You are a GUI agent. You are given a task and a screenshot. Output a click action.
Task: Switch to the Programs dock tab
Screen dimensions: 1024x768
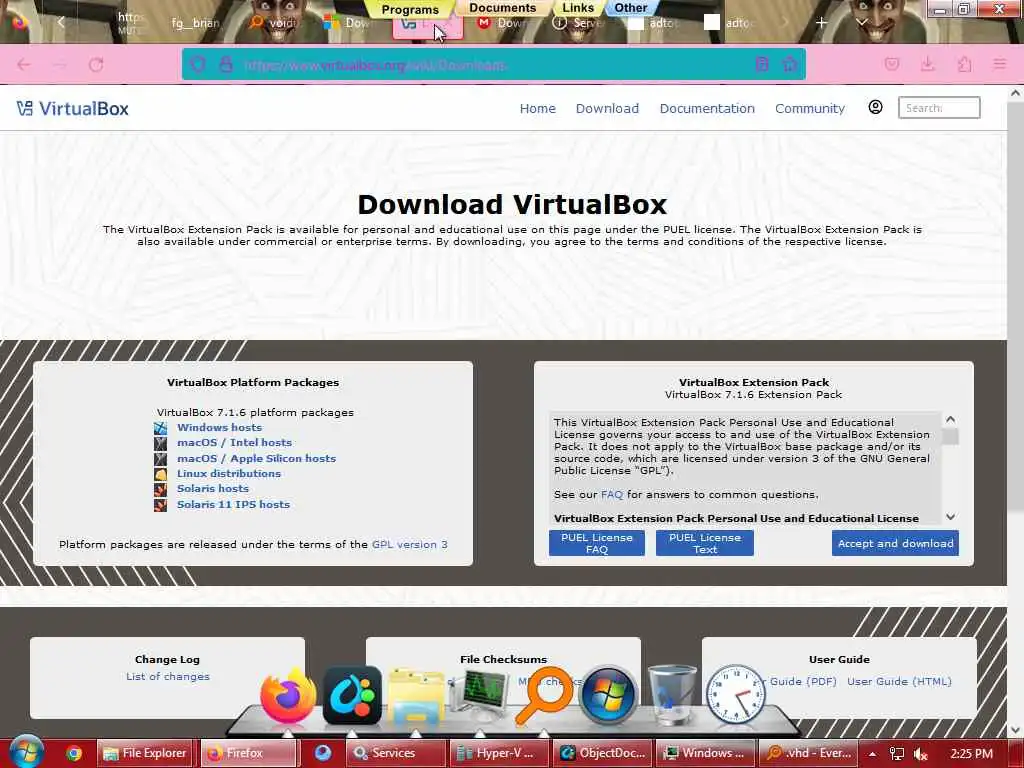point(409,9)
